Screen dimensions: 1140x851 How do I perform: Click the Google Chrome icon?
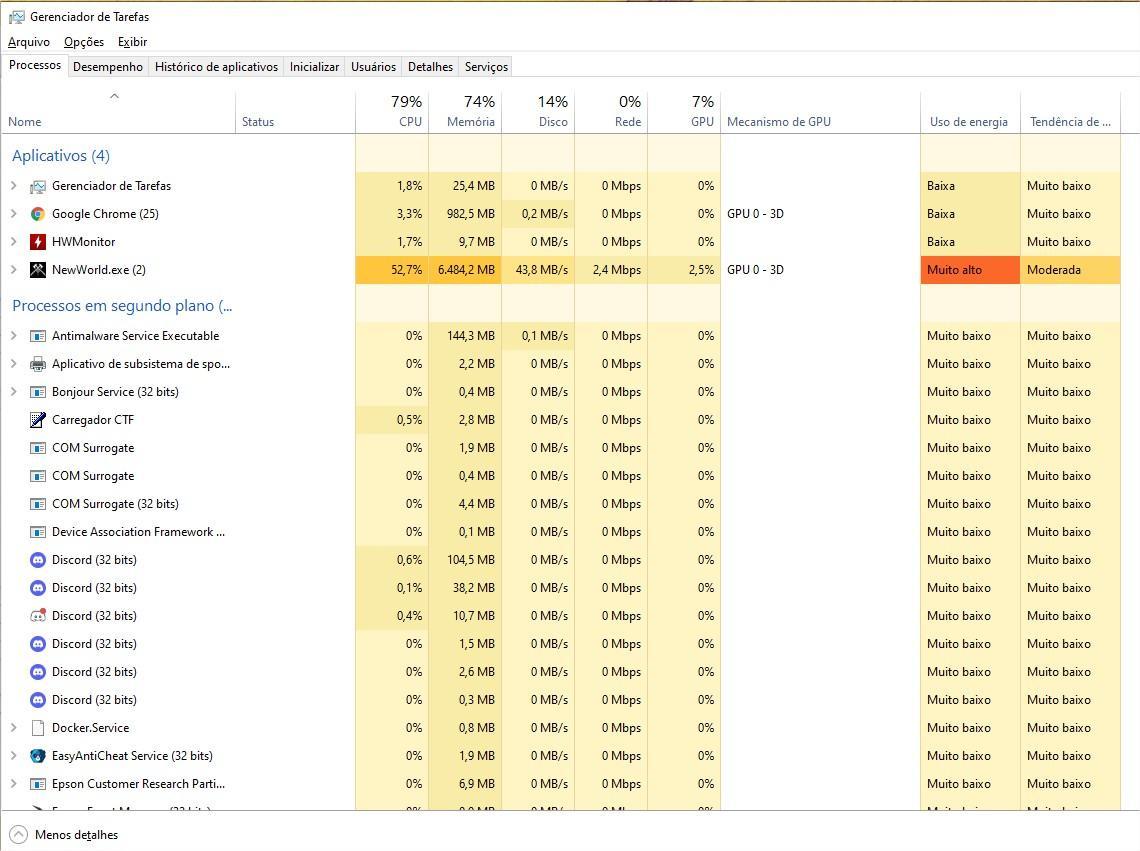[x=38, y=214]
